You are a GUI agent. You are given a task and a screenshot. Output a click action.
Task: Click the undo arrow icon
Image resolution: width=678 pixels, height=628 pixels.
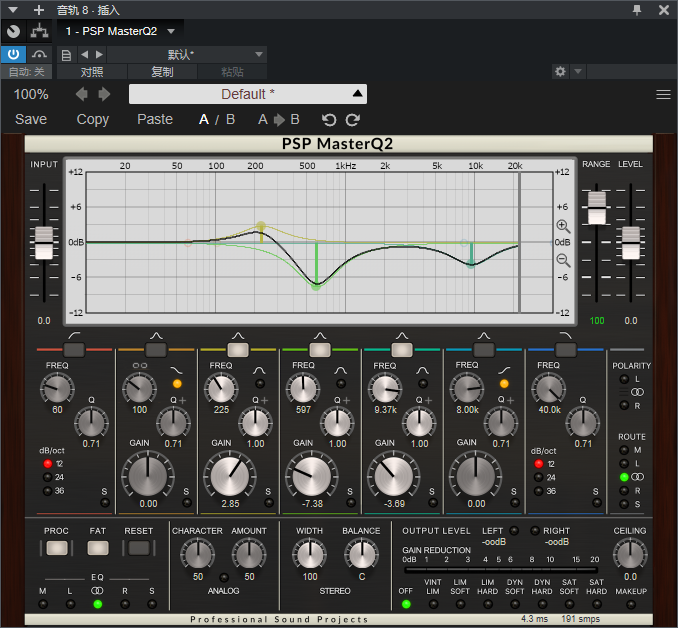[x=329, y=120]
